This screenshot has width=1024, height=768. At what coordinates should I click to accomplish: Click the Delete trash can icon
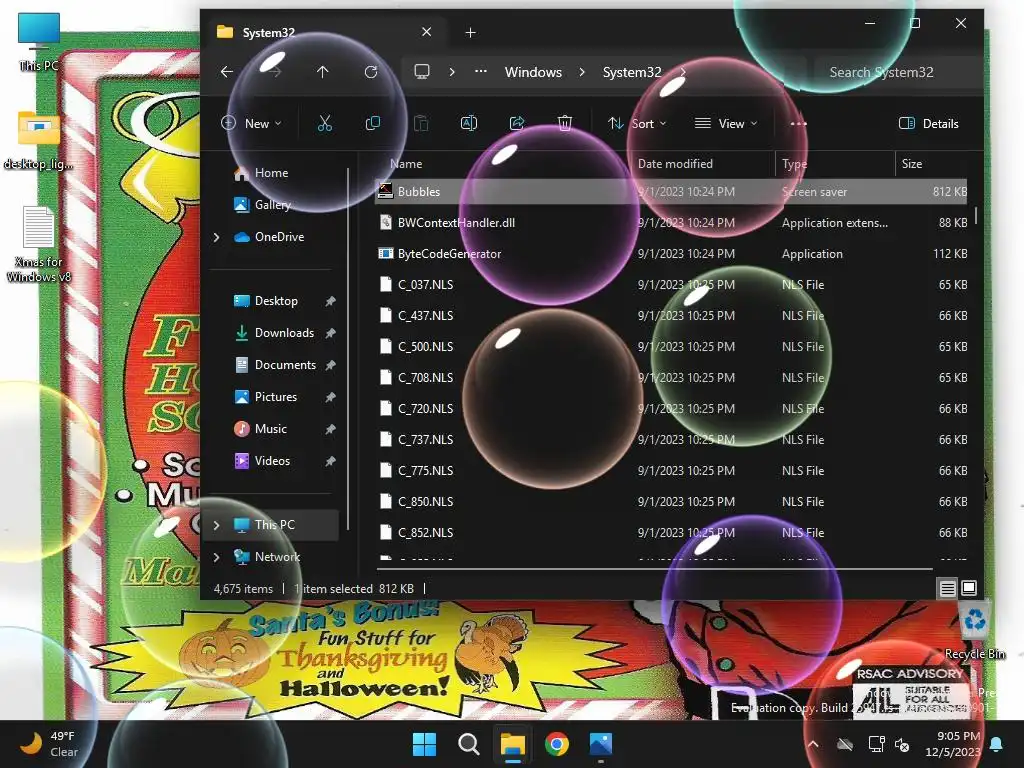(x=565, y=123)
